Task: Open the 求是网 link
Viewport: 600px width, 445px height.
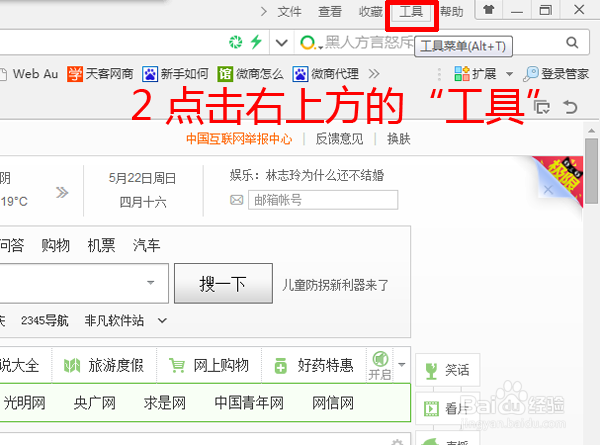Action: pyautogui.click(x=165, y=403)
